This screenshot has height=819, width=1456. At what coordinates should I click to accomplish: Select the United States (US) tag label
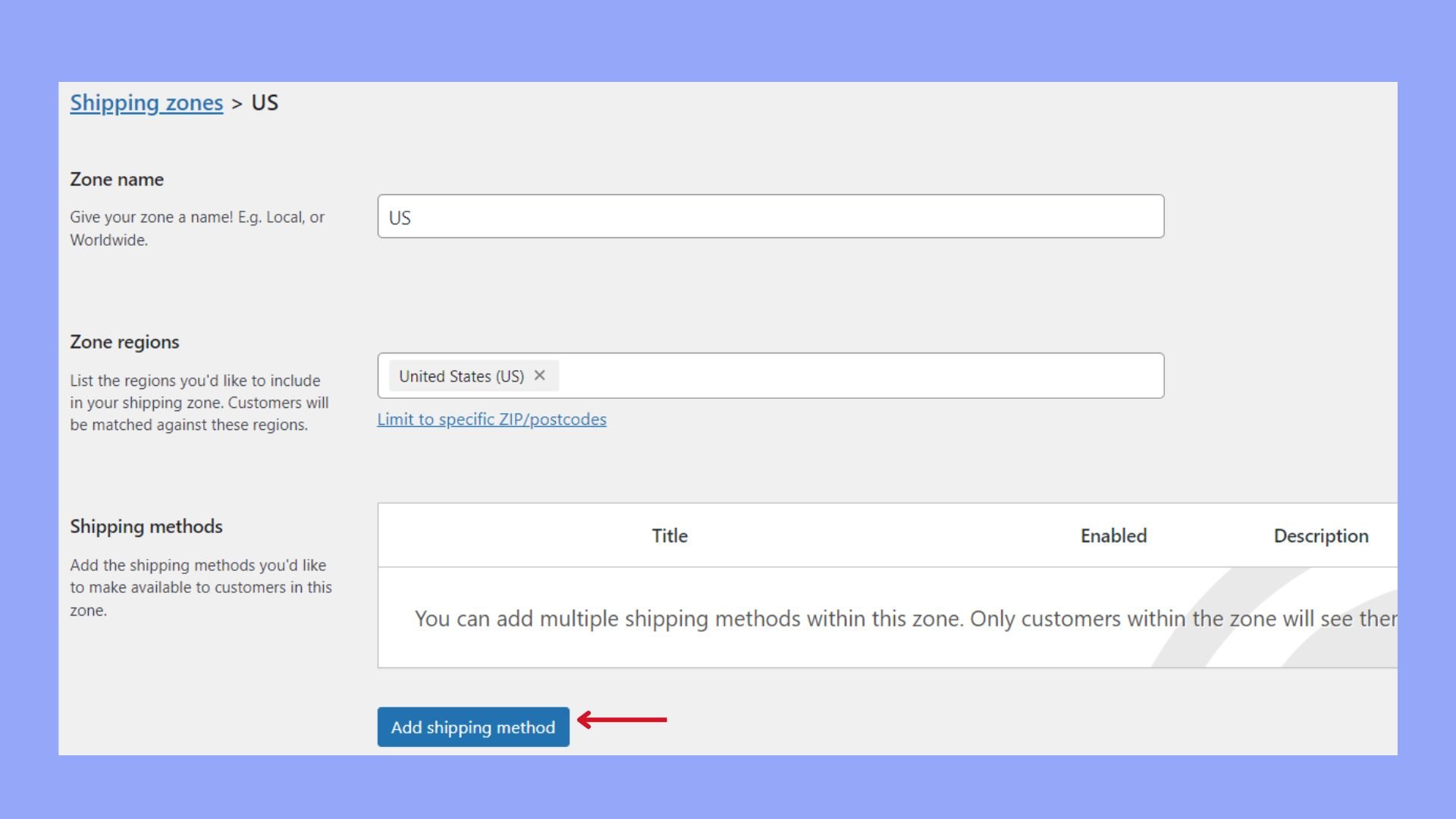461,376
